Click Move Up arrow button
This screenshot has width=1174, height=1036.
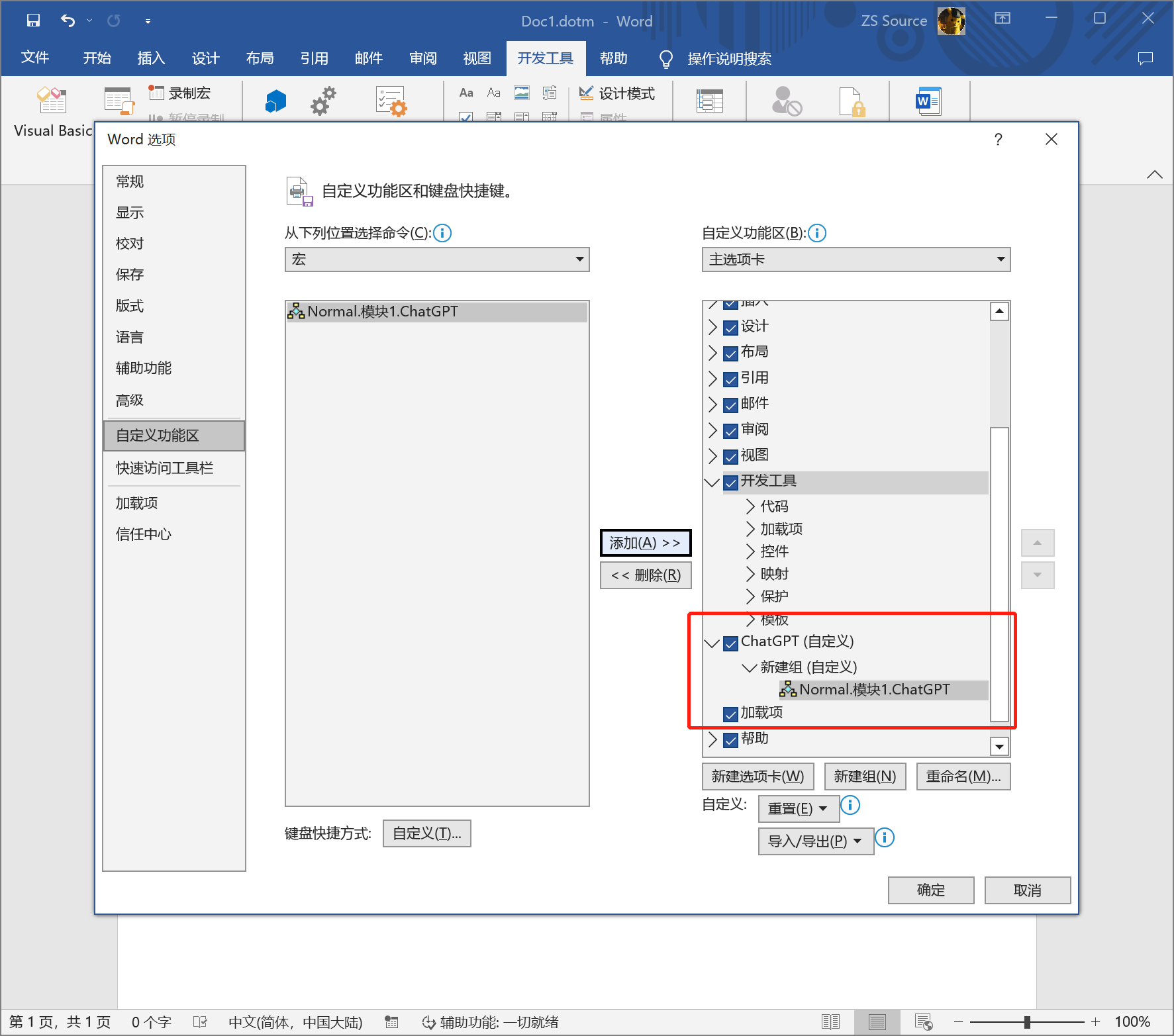1037,543
